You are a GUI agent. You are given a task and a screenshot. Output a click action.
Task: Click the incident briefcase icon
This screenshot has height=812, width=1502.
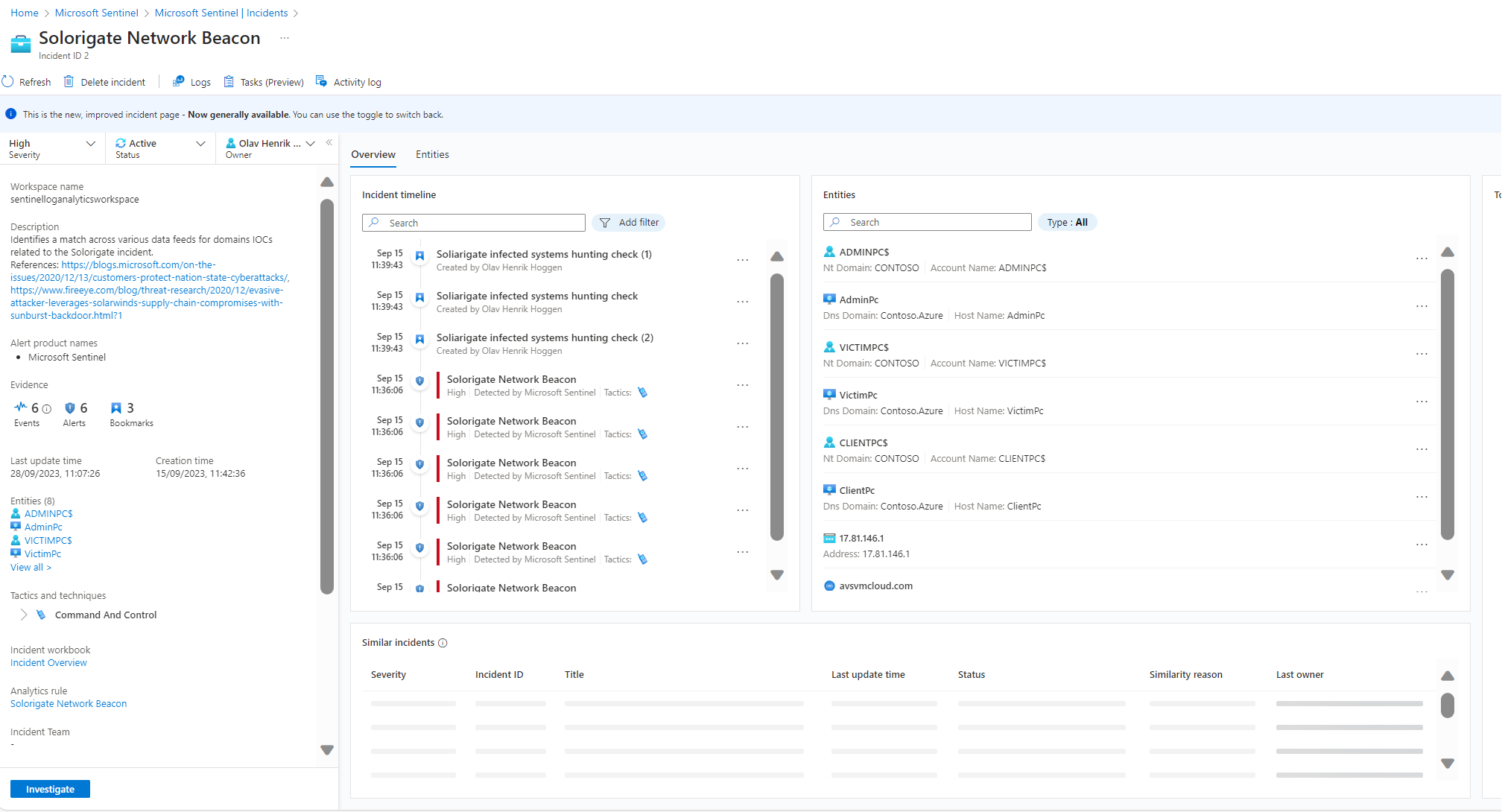pos(21,44)
